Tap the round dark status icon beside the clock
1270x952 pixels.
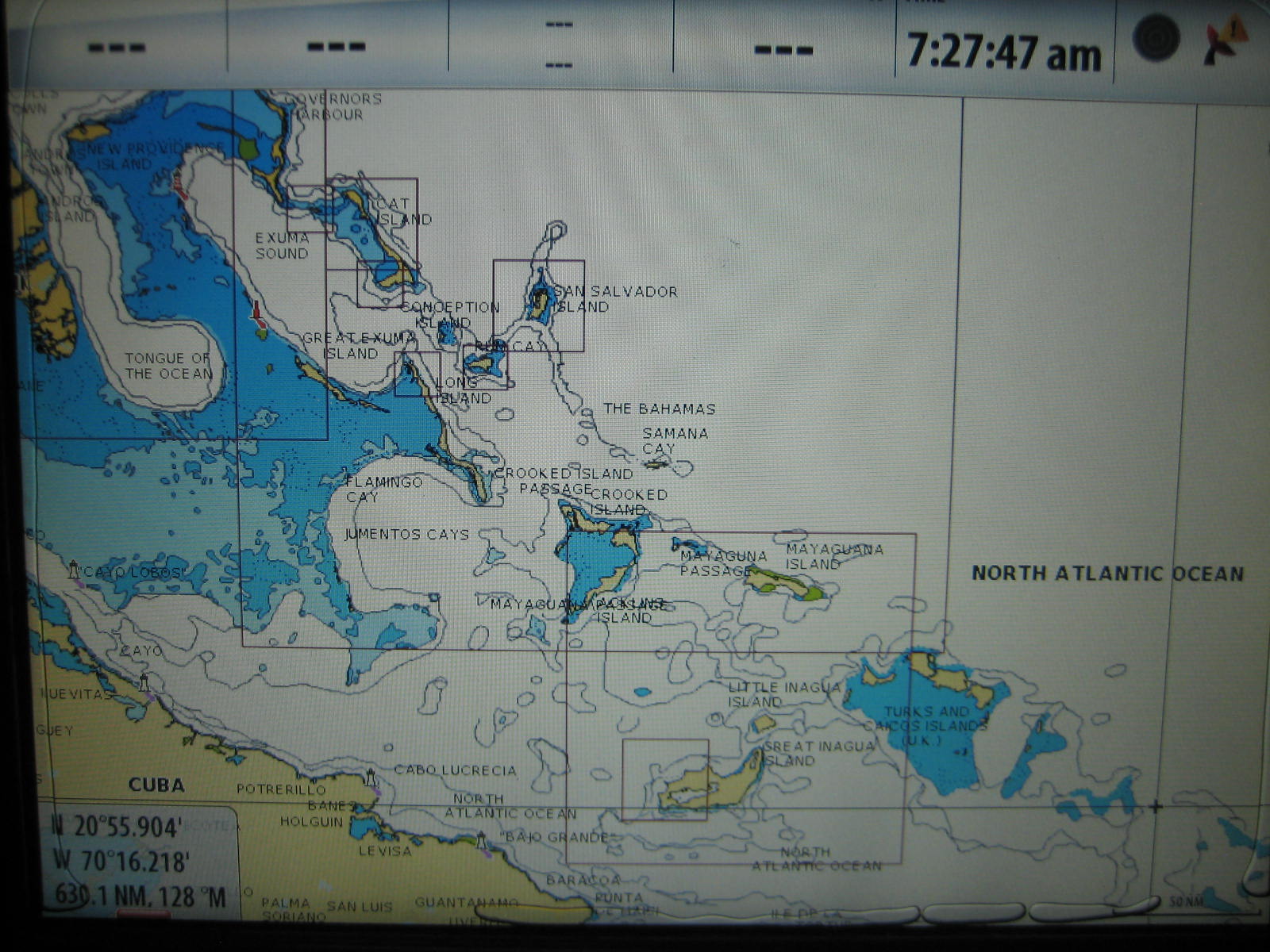click(1156, 40)
